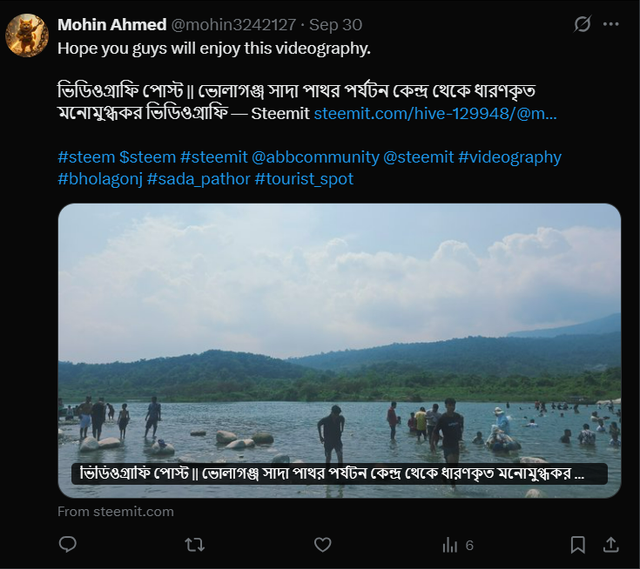Click the #bholagonj hashtag
This screenshot has width=640, height=569.
coord(99,179)
